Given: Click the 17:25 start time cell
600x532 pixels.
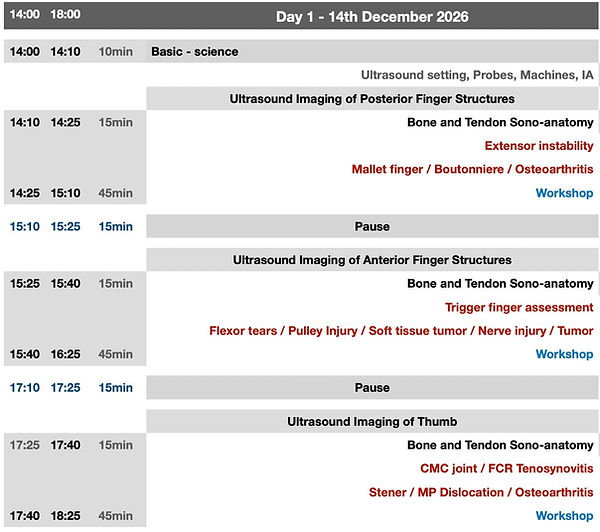Looking at the screenshot, I should pyautogui.click(x=25, y=445).
